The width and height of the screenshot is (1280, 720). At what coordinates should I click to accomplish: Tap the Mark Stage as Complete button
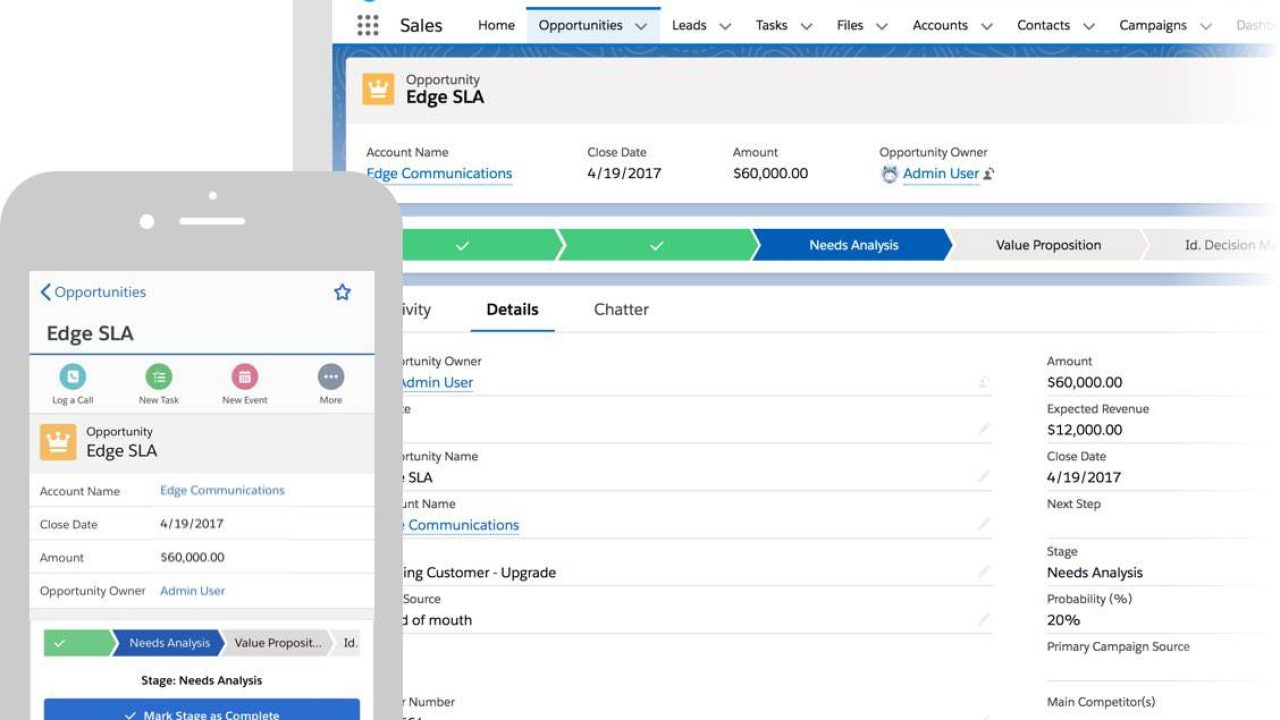pos(202,710)
